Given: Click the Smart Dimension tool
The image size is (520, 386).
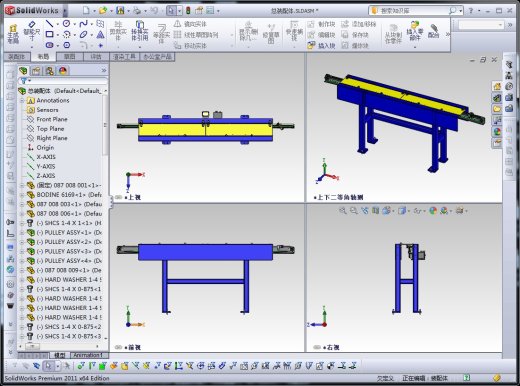Looking at the screenshot, I should click(x=32, y=30).
